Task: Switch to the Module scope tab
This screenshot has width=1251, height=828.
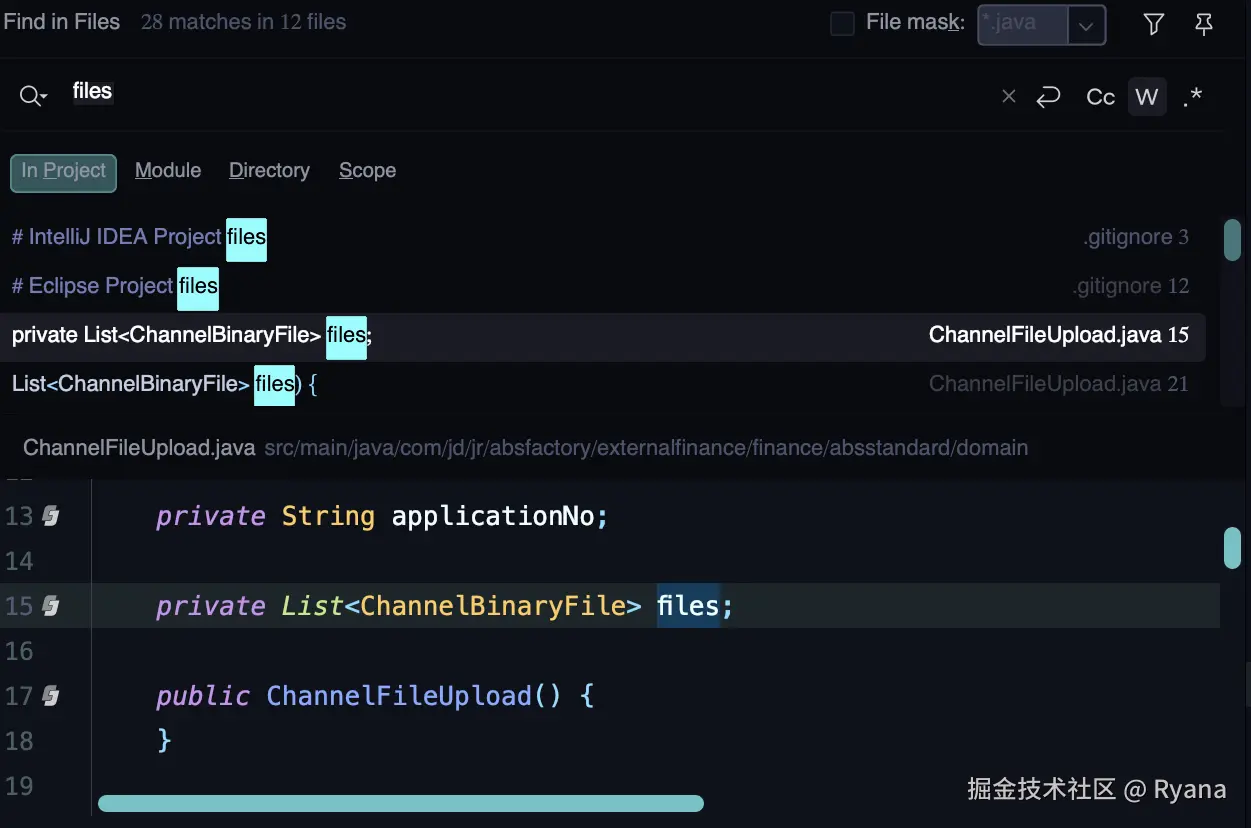Action: click(168, 171)
